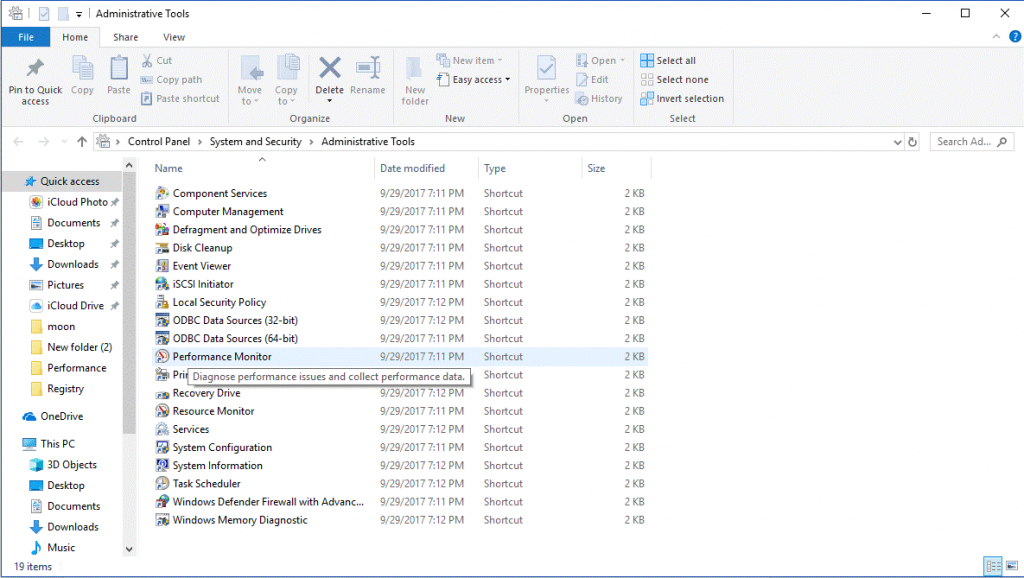
Task: Click the Paste ribbon icon
Action: coord(119,69)
